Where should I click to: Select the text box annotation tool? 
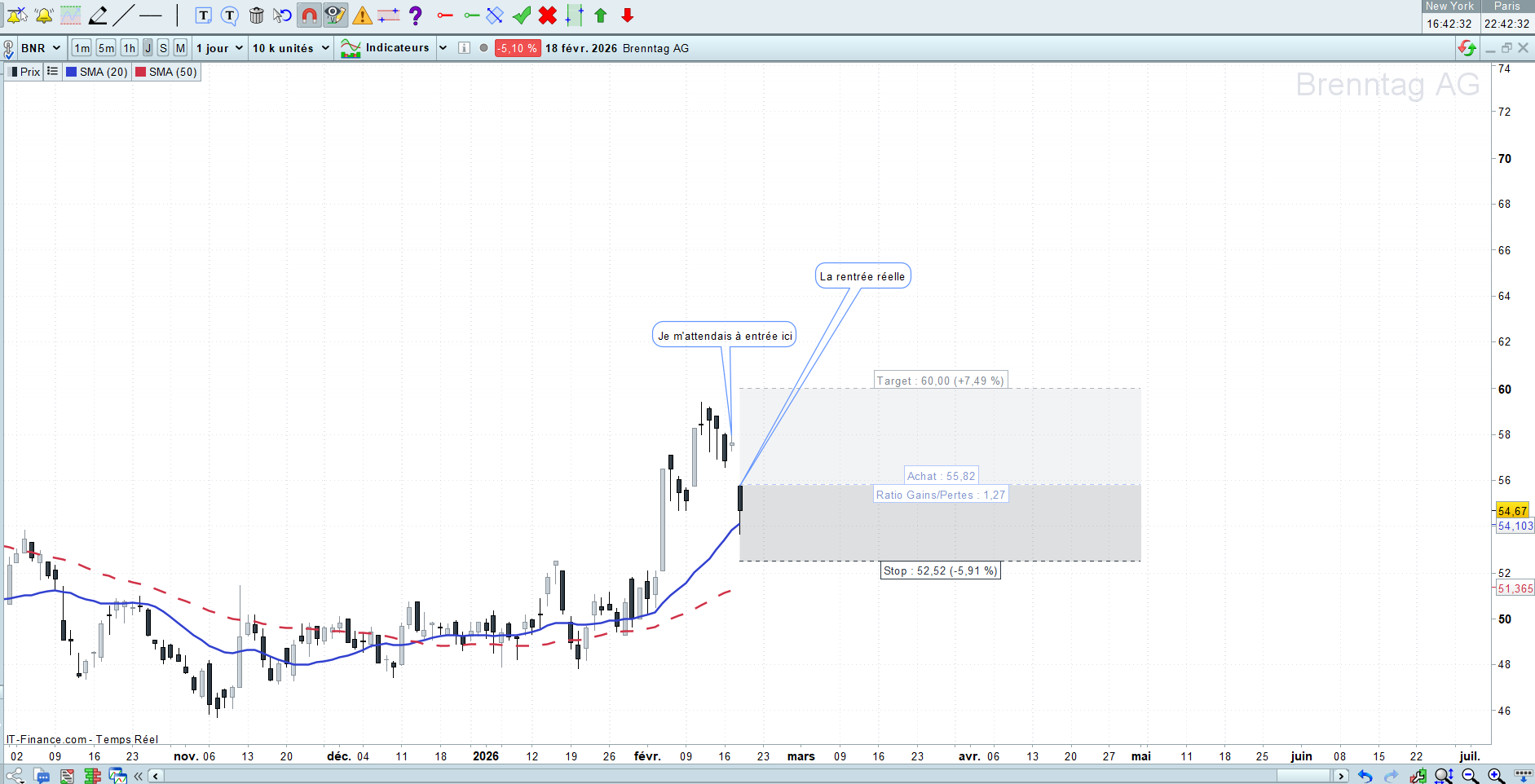click(204, 15)
